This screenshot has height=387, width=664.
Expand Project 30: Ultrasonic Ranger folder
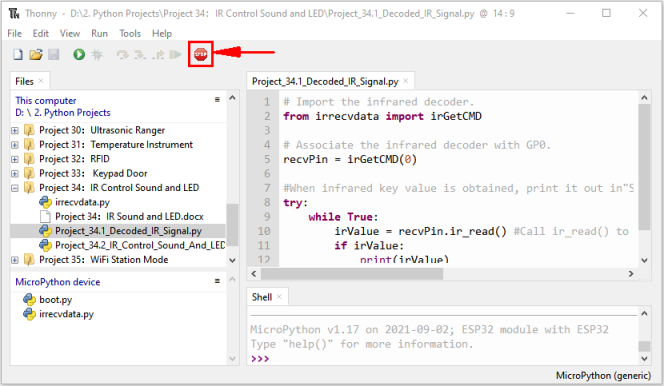coord(15,130)
